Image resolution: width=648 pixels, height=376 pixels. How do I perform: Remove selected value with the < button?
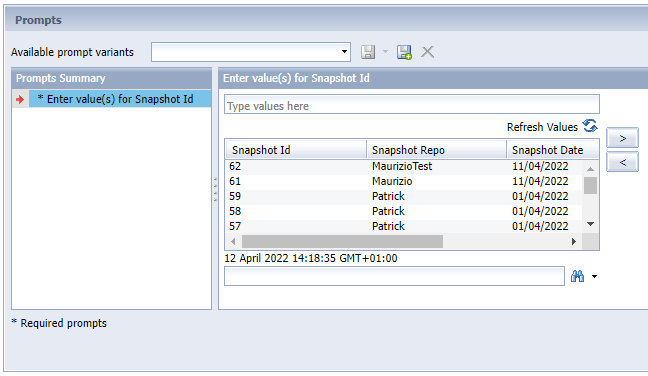pos(622,162)
